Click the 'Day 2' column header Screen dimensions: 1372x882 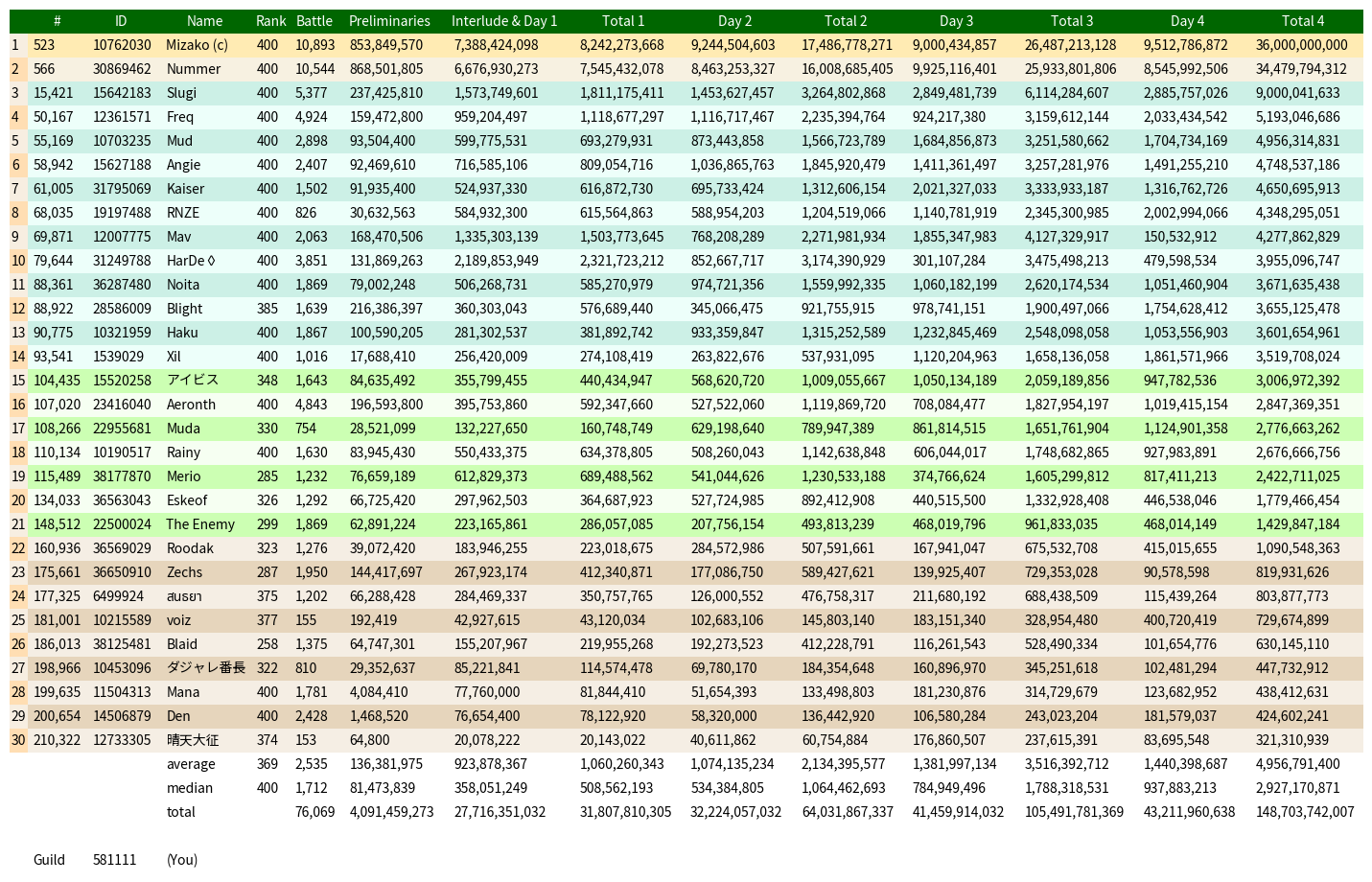735,21
